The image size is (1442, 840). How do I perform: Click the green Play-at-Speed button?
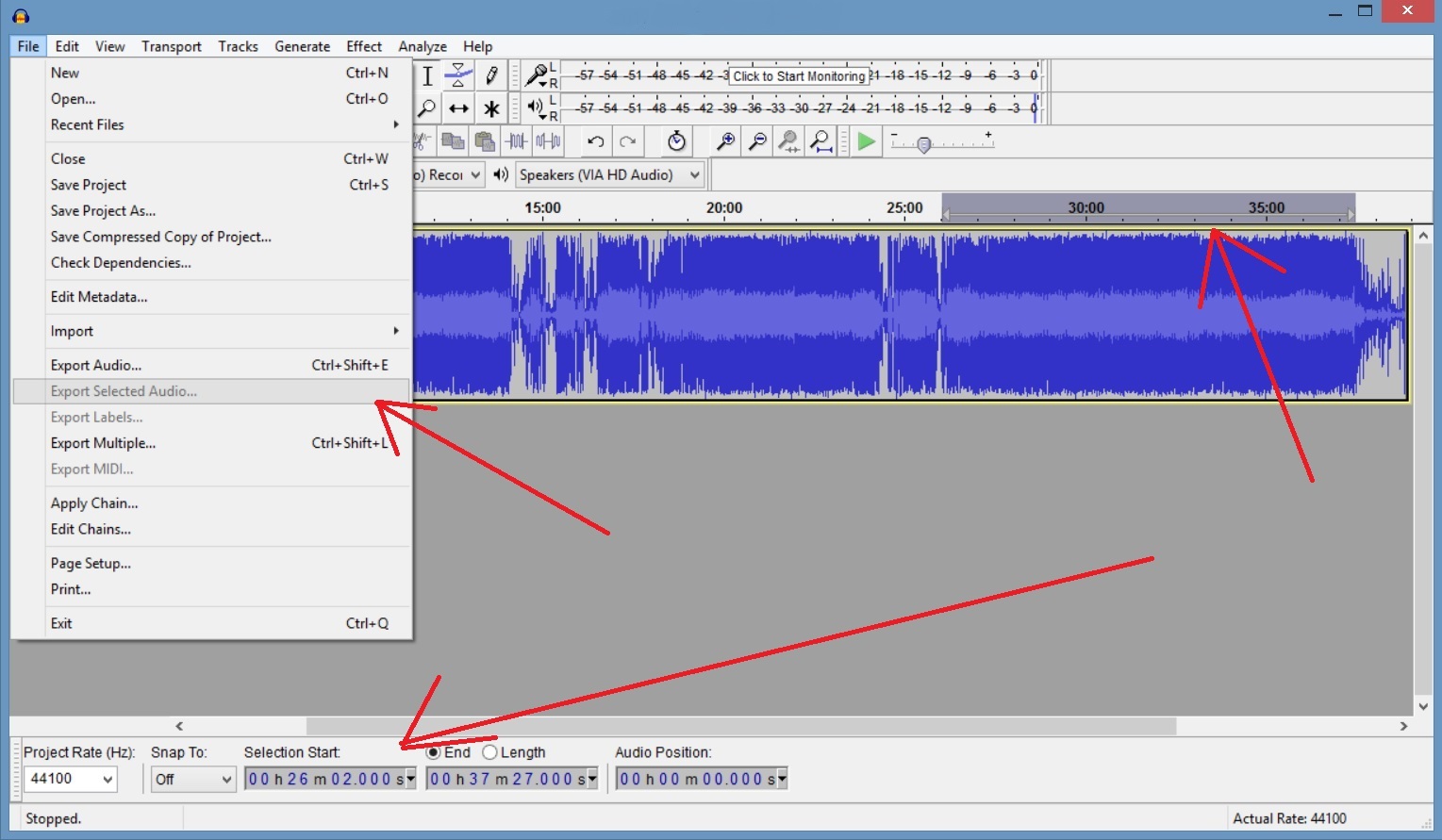click(866, 141)
